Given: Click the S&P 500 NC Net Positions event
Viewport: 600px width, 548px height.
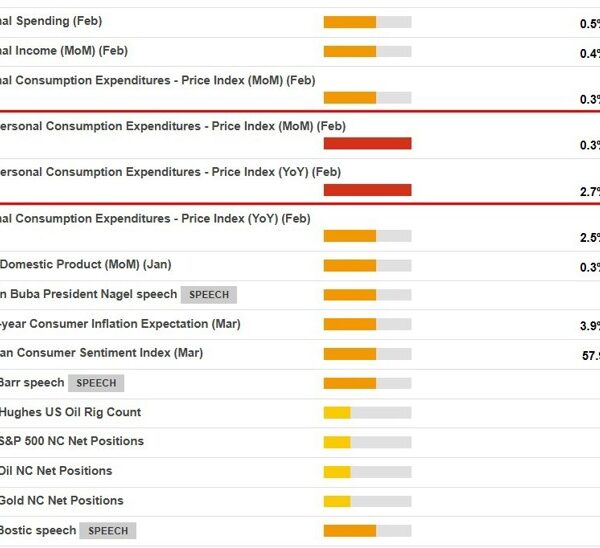Looking at the screenshot, I should 72,441.
